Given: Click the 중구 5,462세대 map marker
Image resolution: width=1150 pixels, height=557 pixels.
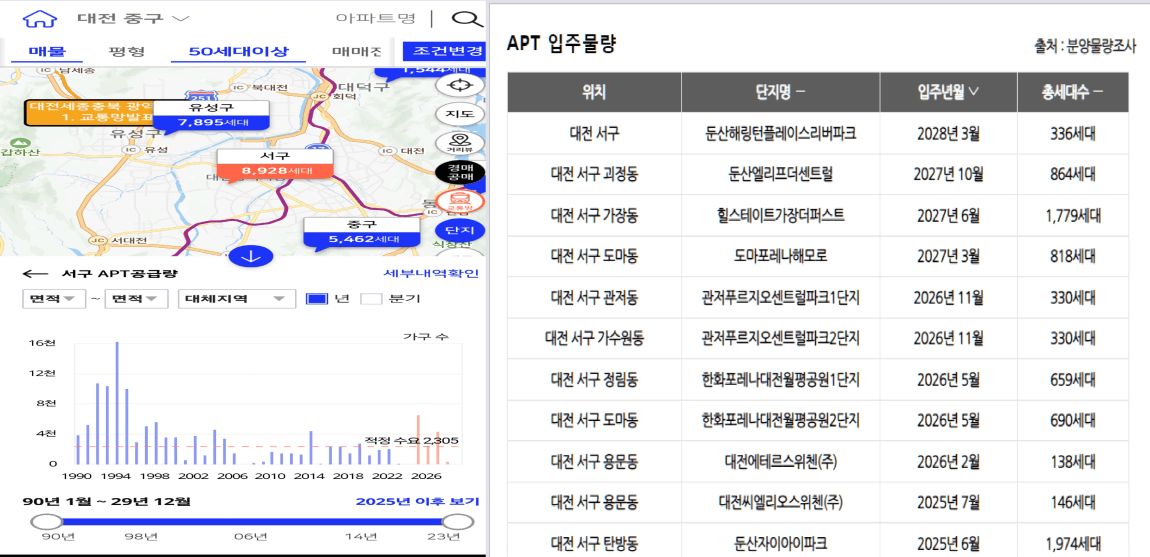Looking at the screenshot, I should 362,233.
